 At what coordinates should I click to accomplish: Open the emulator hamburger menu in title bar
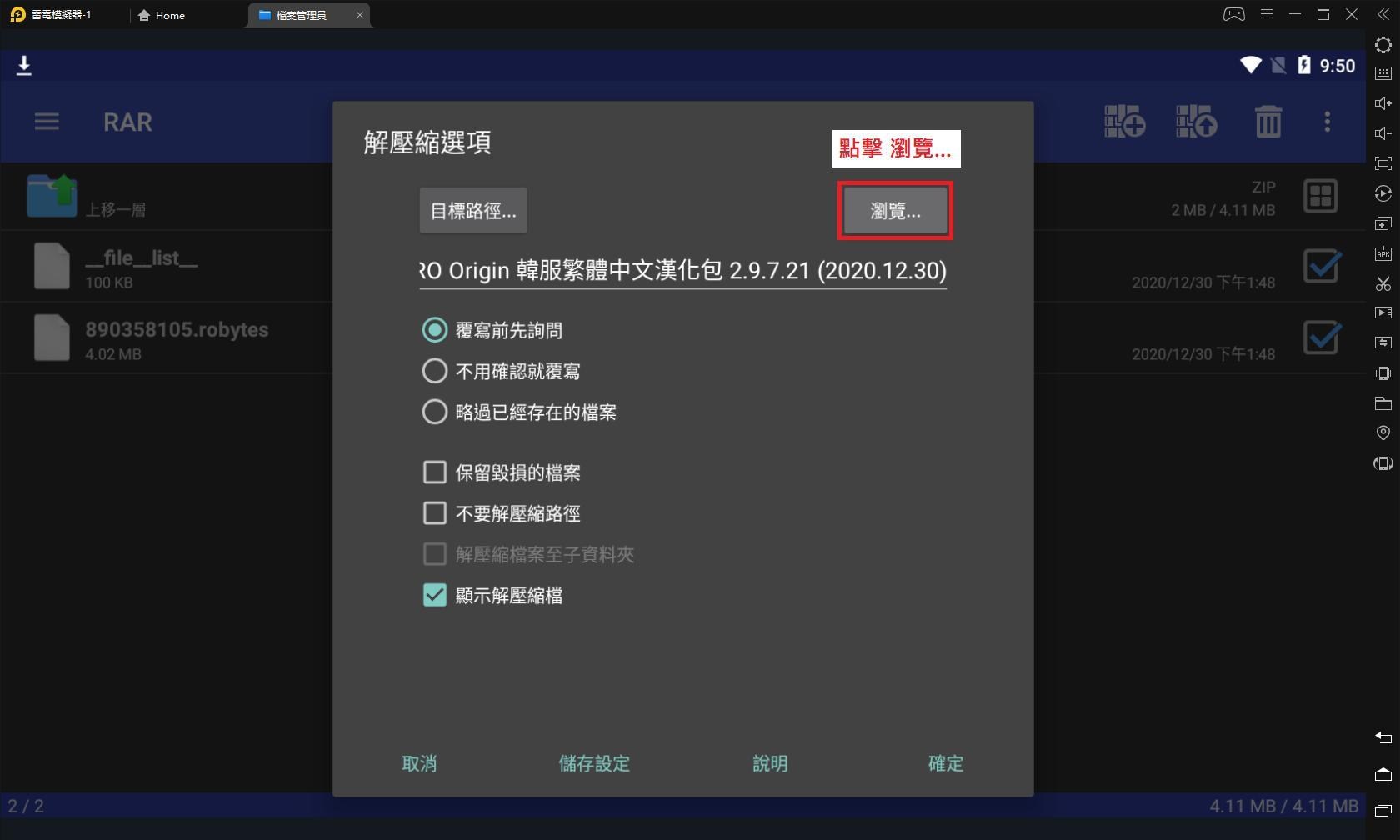point(1266,14)
